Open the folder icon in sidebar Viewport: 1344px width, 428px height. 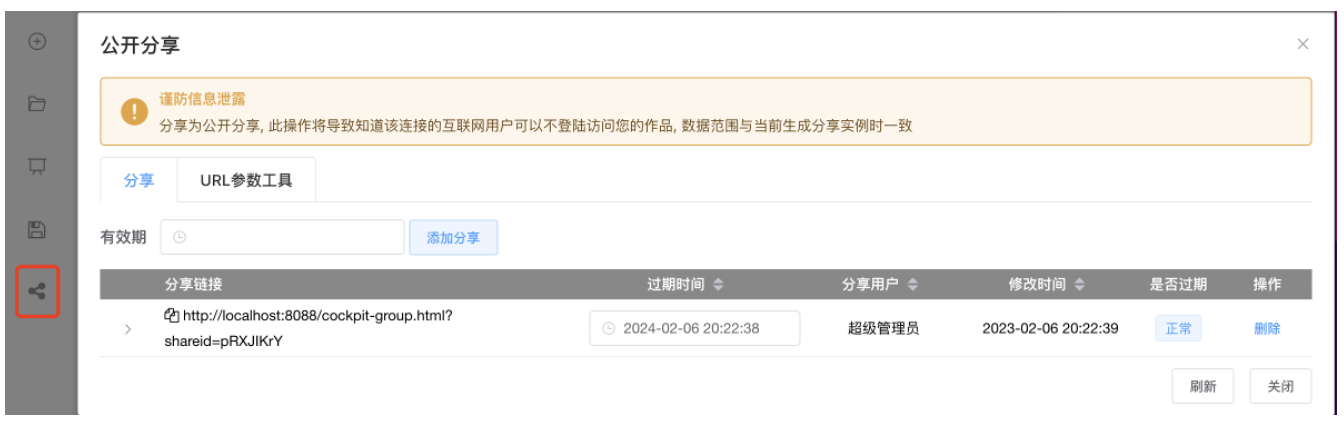[38, 104]
